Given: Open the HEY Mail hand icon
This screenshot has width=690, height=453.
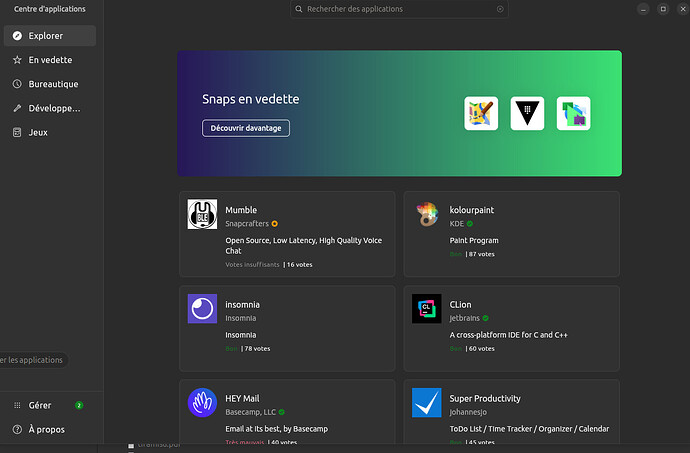Looking at the screenshot, I should tap(202, 402).
